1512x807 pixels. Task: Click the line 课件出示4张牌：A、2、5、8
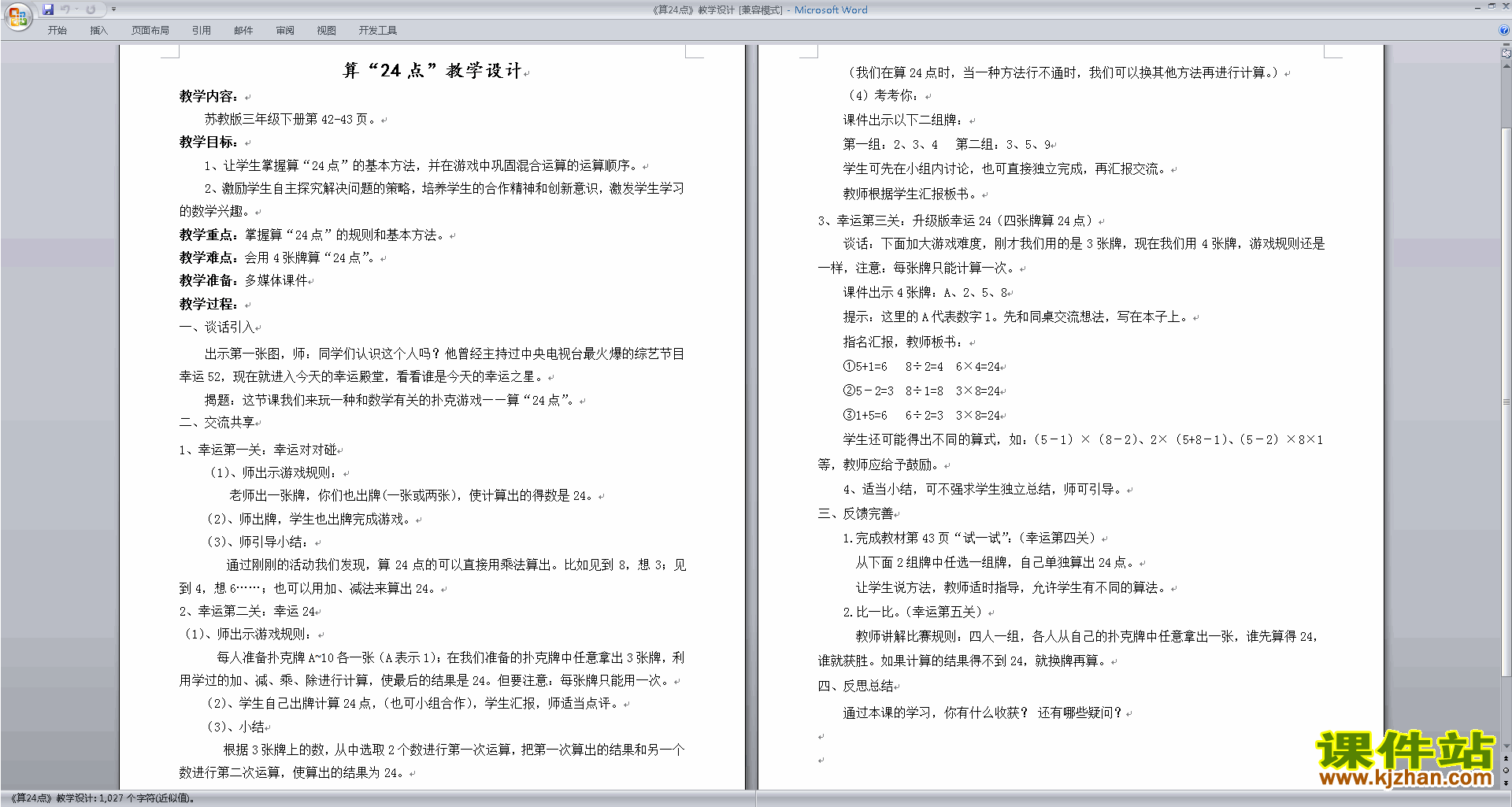(x=925, y=292)
